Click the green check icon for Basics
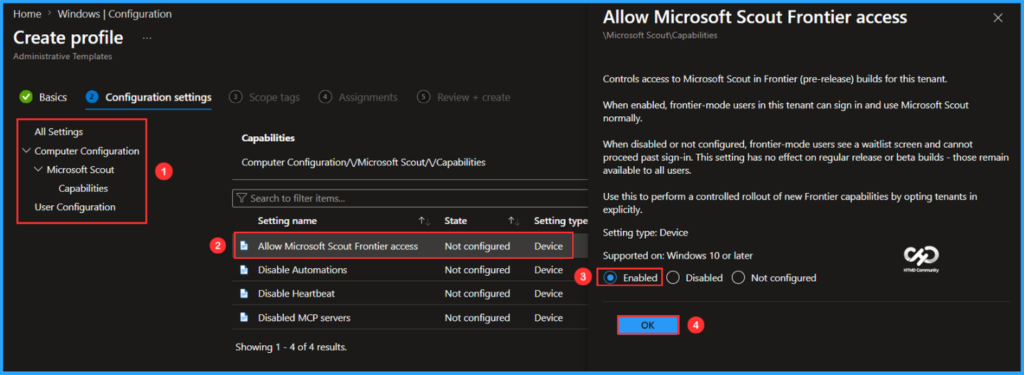 point(26,97)
